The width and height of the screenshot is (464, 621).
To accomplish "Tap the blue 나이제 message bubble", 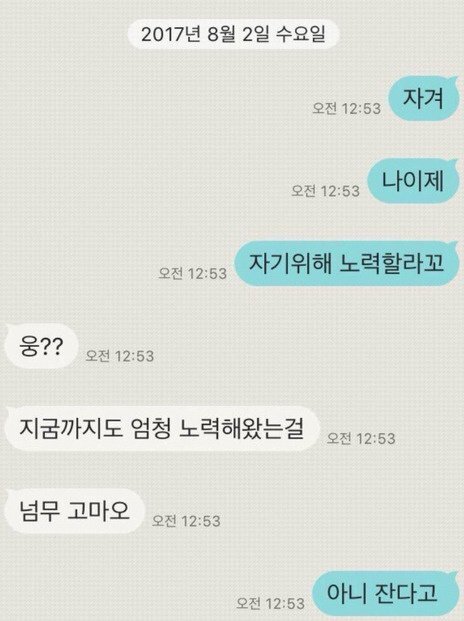I will click(413, 181).
